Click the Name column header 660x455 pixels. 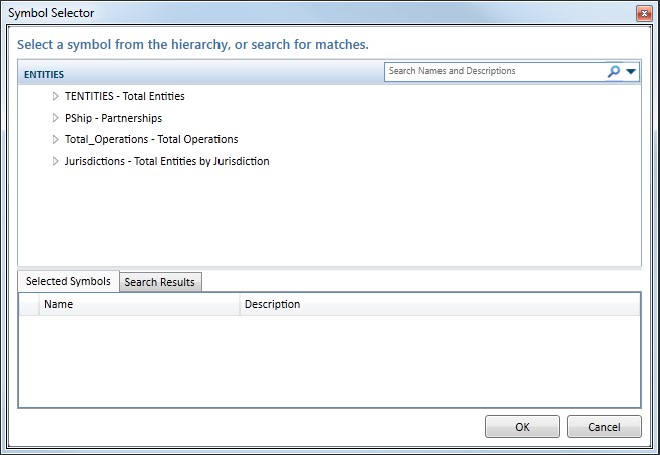point(139,304)
